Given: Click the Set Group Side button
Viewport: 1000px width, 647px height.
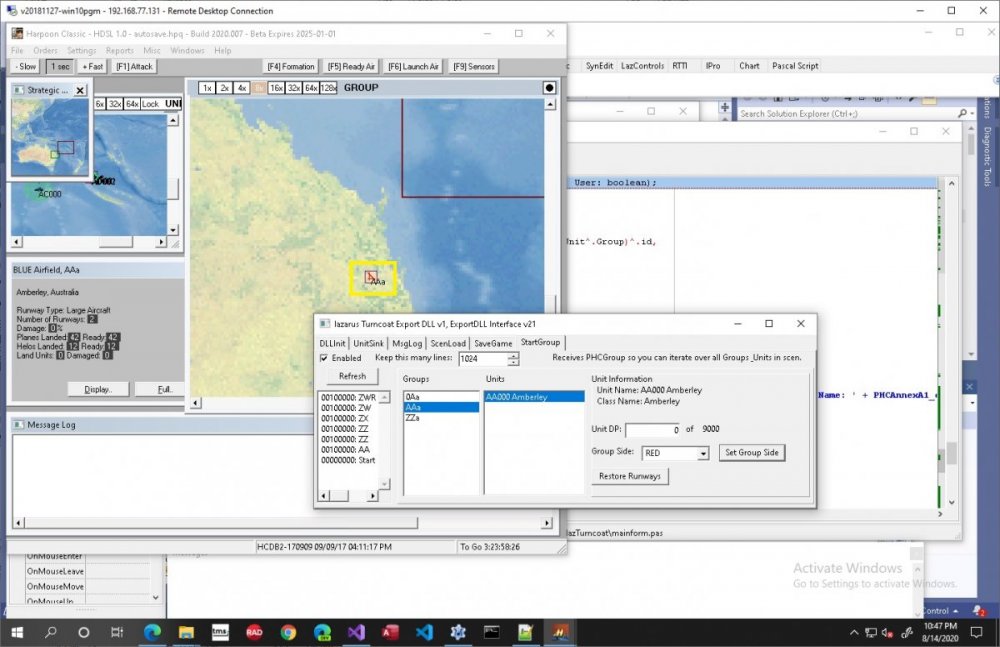Looking at the screenshot, I should click(x=752, y=452).
